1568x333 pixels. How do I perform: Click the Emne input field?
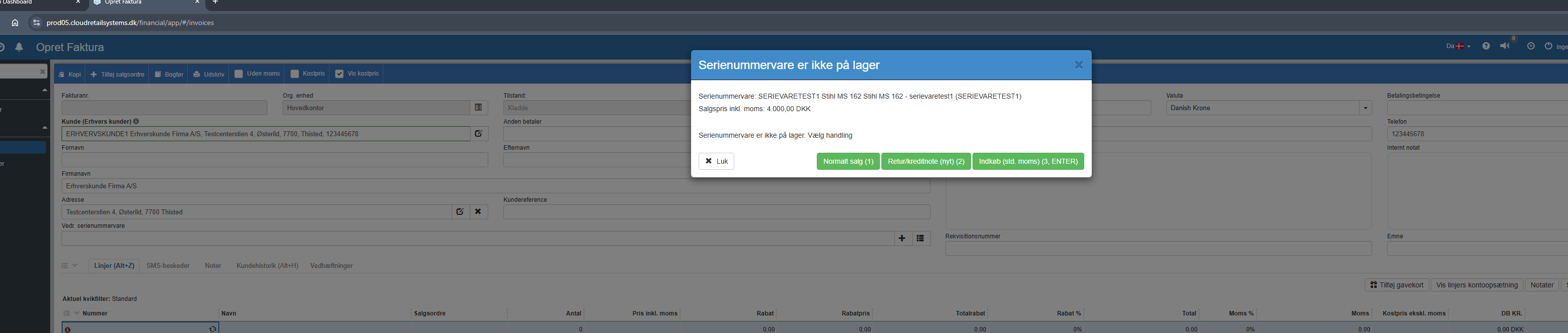tap(1477, 248)
